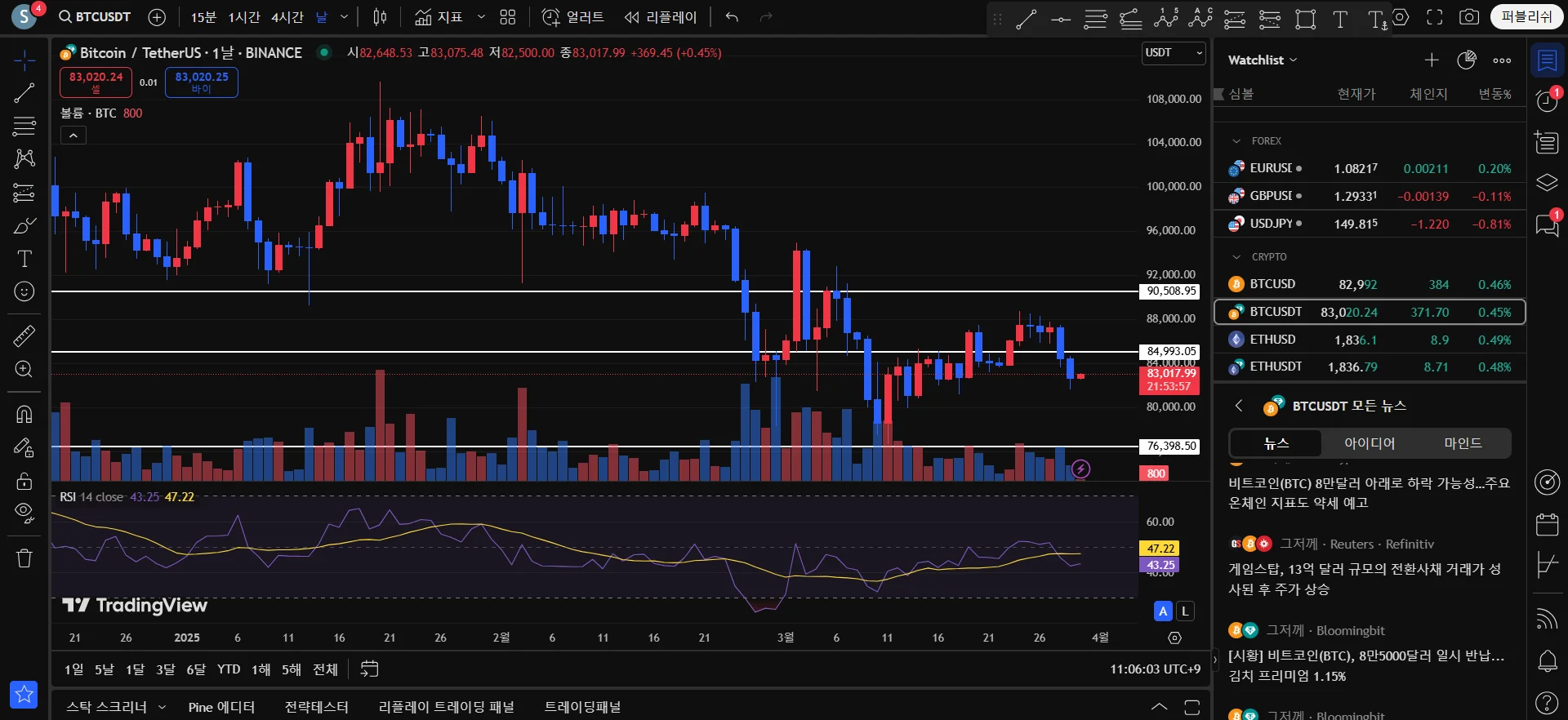The image size is (1568, 720).
Task: Open the alerts panel in right sidebar
Action: [1548, 100]
